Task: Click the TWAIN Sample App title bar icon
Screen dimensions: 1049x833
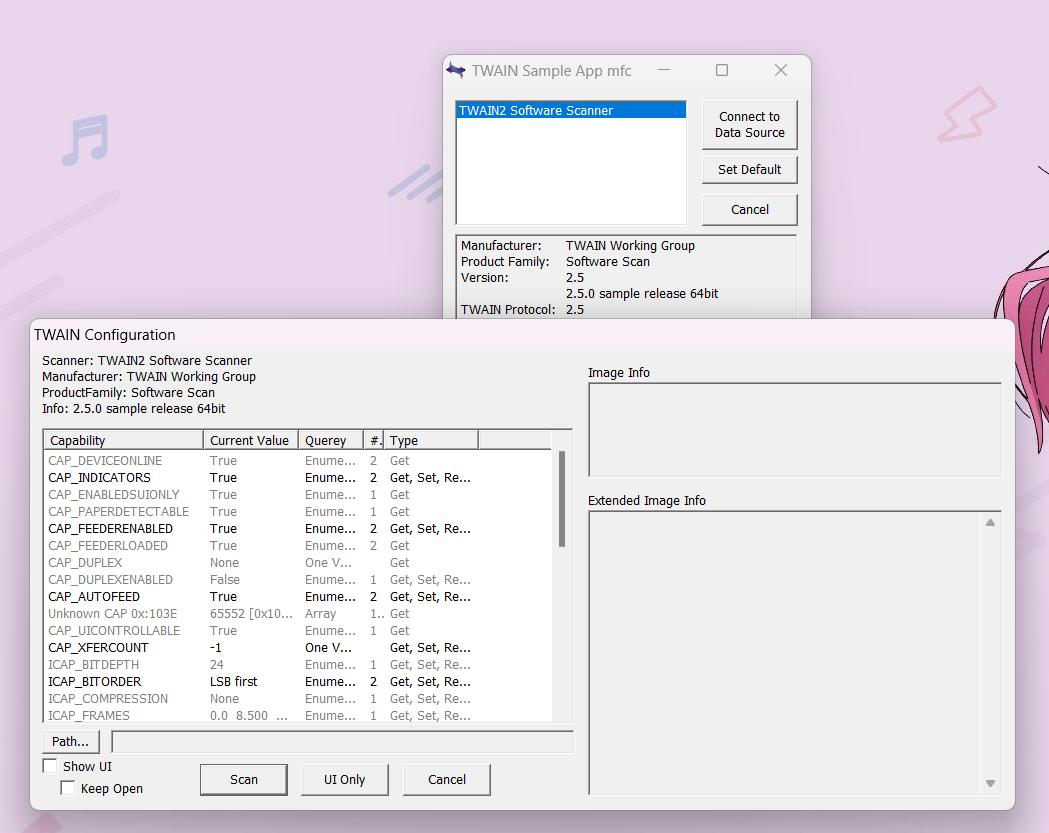Action: coord(456,70)
